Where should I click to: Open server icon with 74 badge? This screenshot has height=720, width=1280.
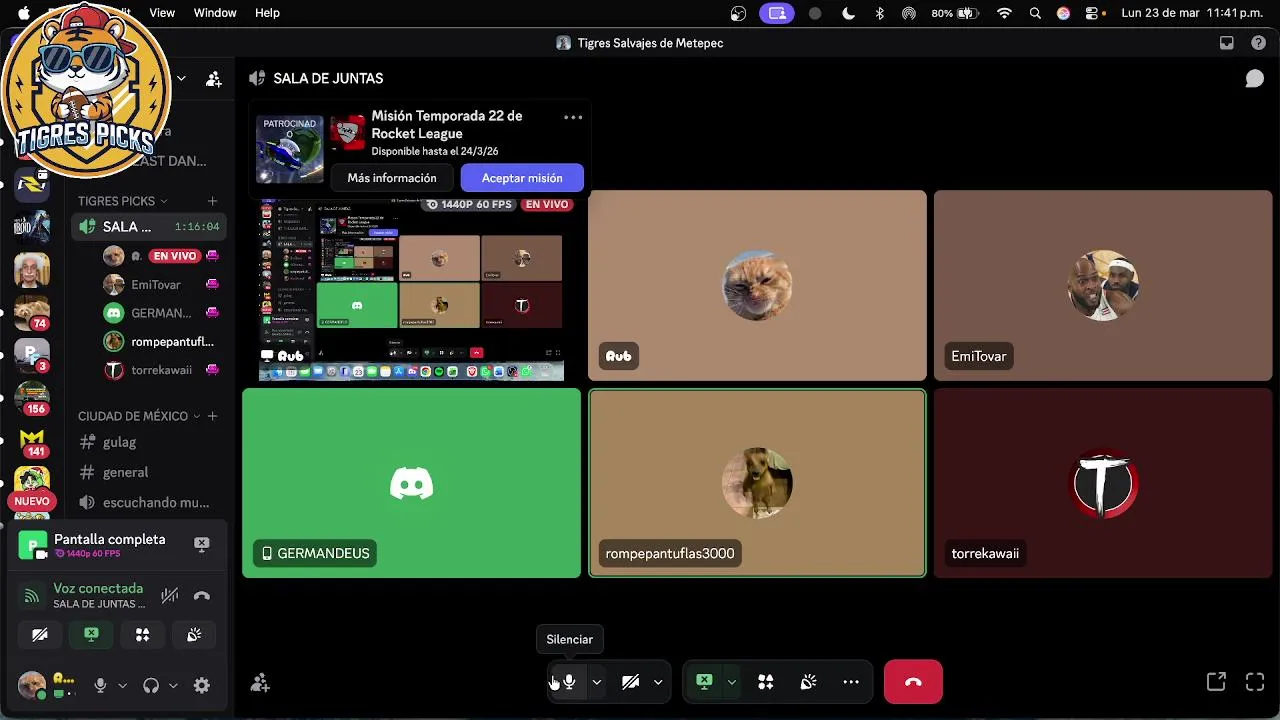[32, 313]
